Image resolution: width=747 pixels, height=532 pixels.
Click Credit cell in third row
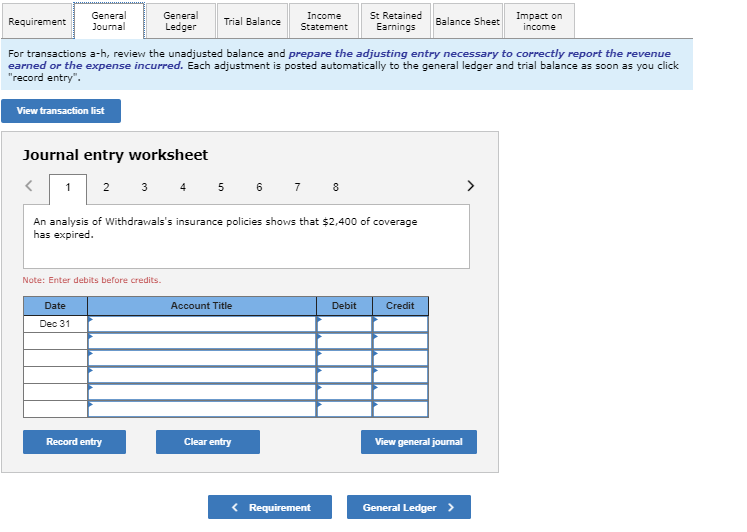[400, 358]
